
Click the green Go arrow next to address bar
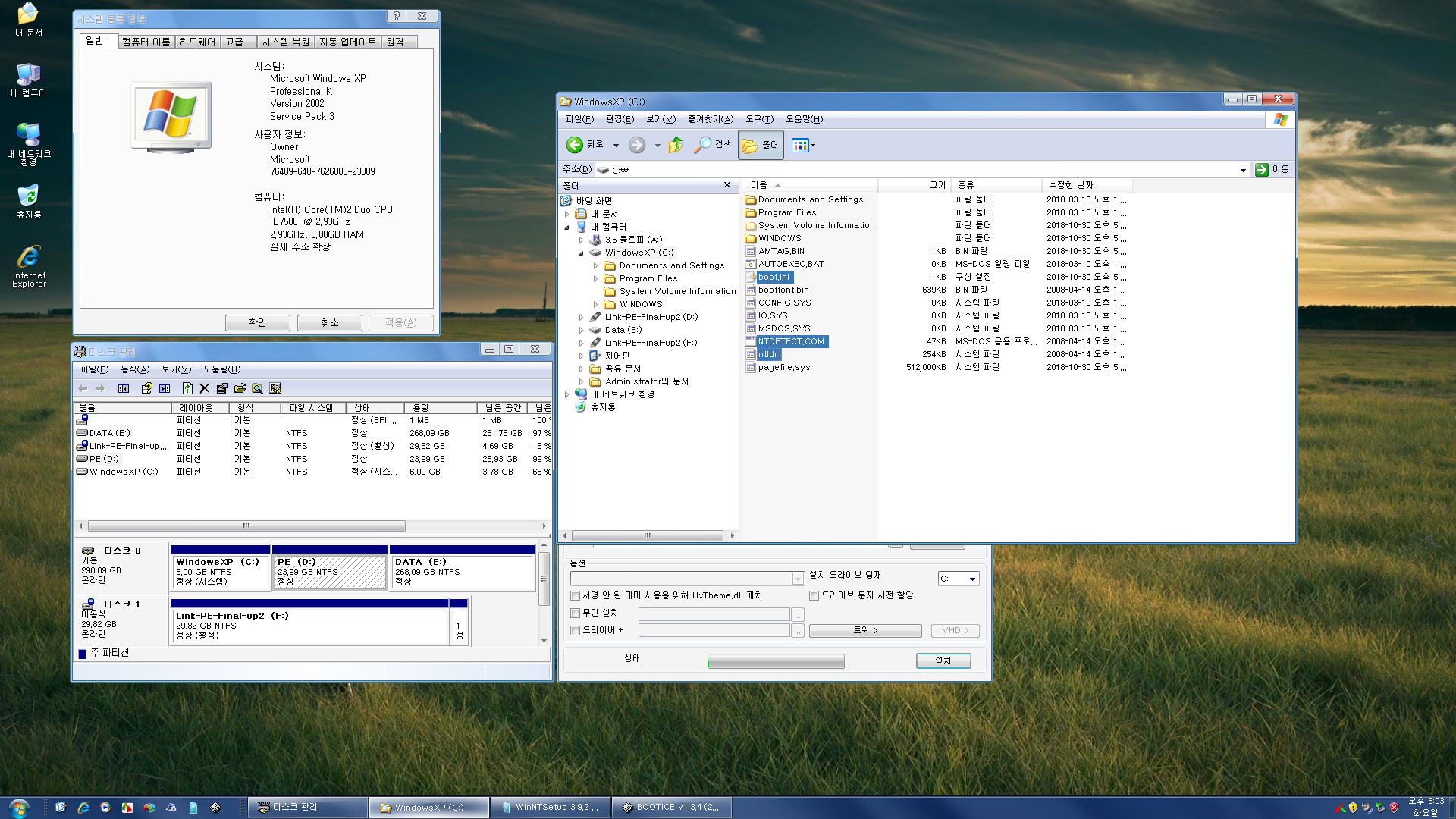point(1262,170)
